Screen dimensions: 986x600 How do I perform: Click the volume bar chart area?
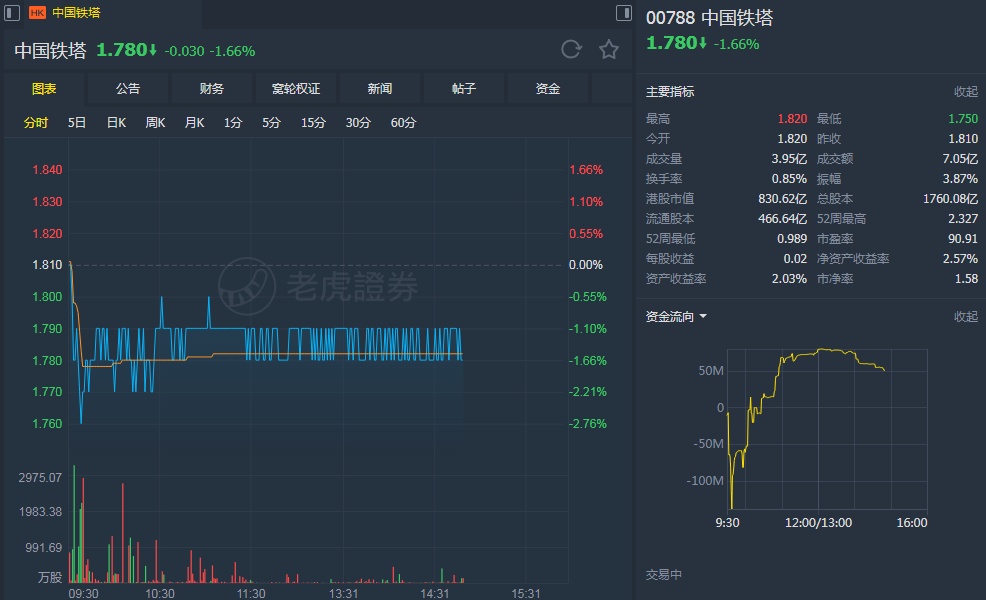[x=318, y=523]
